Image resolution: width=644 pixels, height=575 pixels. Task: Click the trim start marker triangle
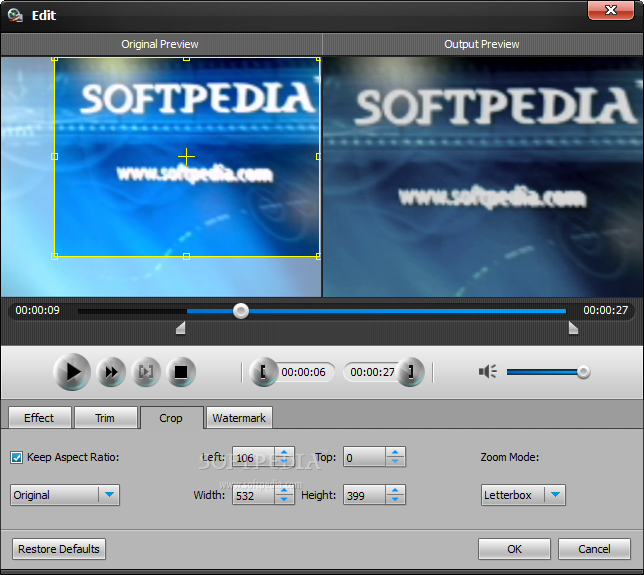pos(181,328)
